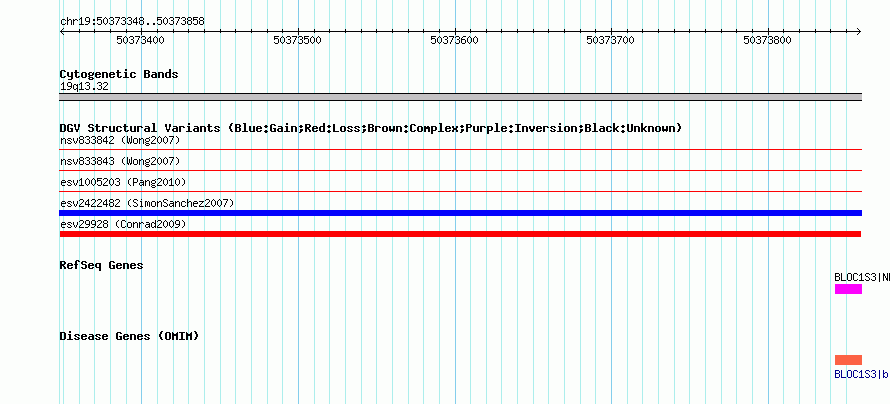Click the thick red loss bar esv29928
This screenshot has width=890, height=404.
(460, 234)
